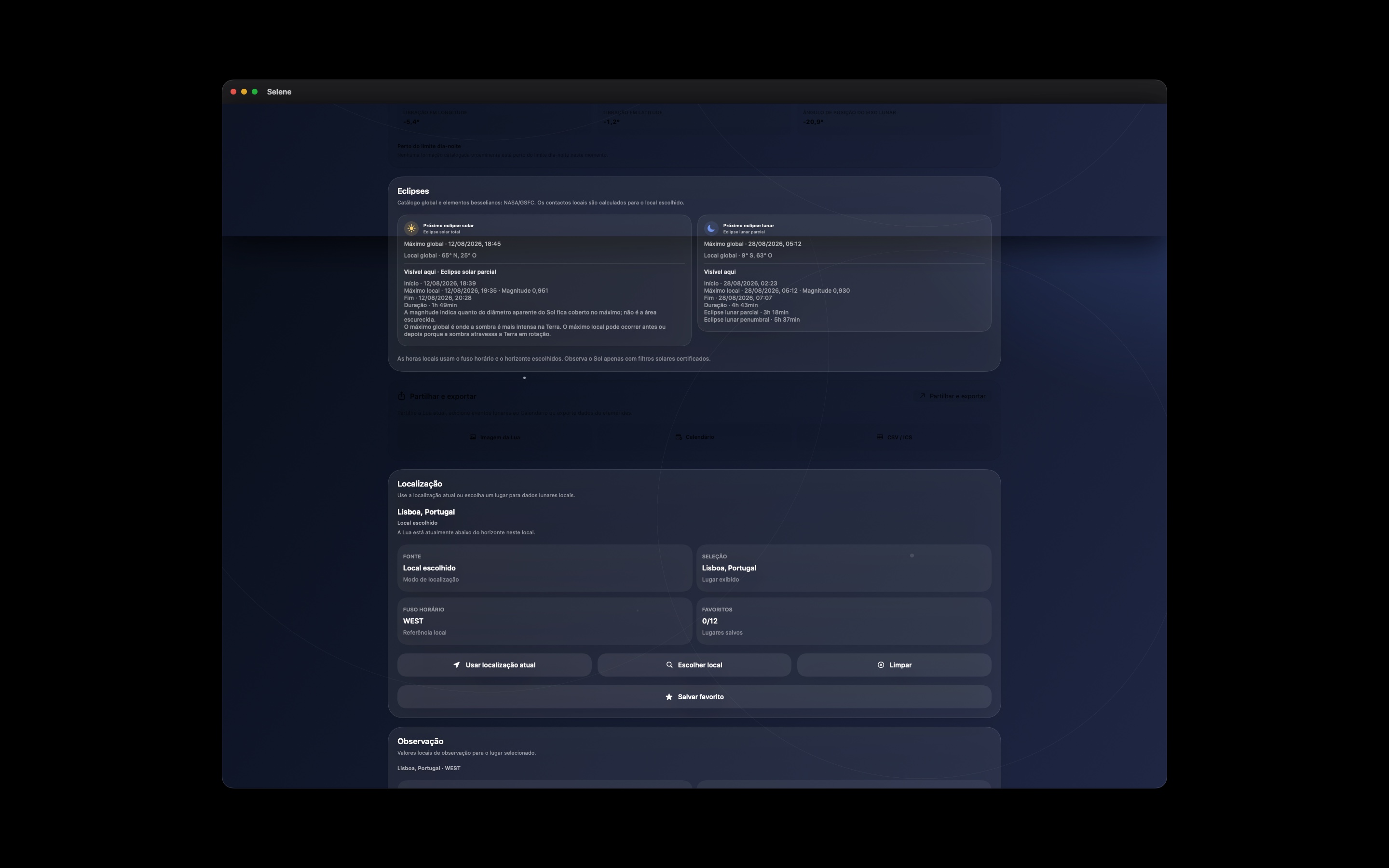Select the FONTE Local escolhido card

tap(544, 568)
